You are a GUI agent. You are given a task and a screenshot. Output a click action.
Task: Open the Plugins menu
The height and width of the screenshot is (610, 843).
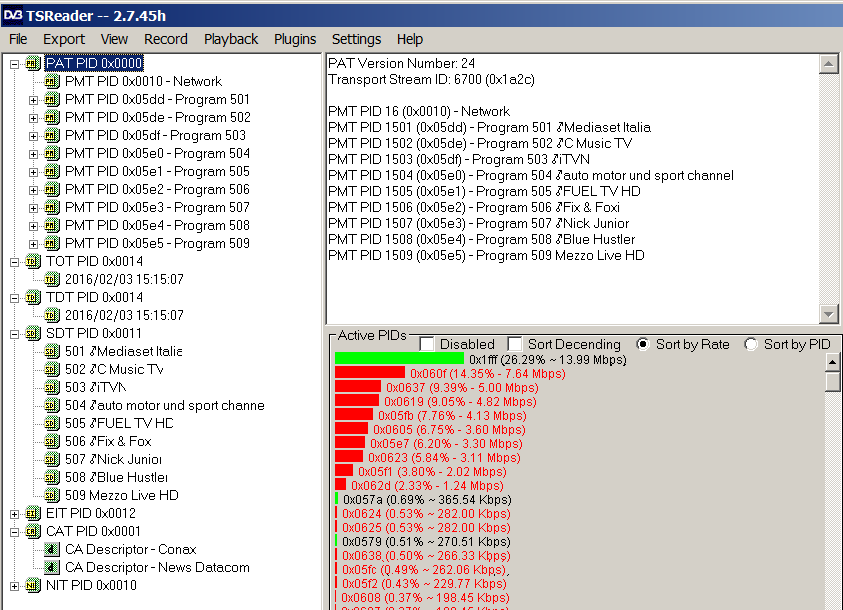pyautogui.click(x=294, y=39)
